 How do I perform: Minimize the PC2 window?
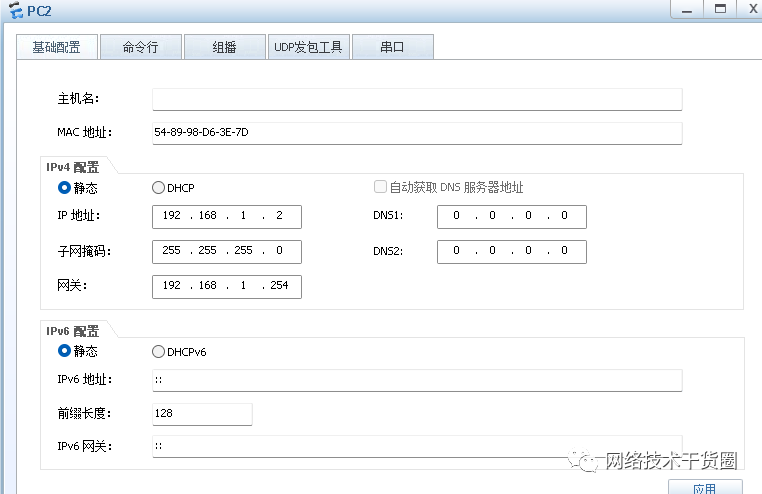click(x=687, y=9)
